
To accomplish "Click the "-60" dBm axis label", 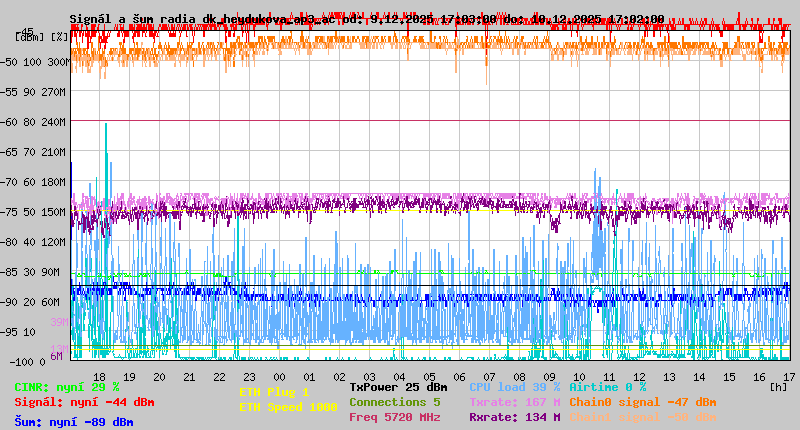I will pos(9,122).
